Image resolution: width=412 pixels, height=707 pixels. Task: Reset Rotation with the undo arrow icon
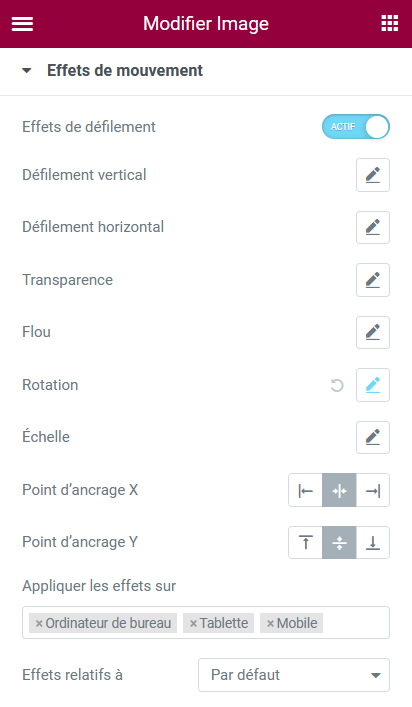click(337, 386)
